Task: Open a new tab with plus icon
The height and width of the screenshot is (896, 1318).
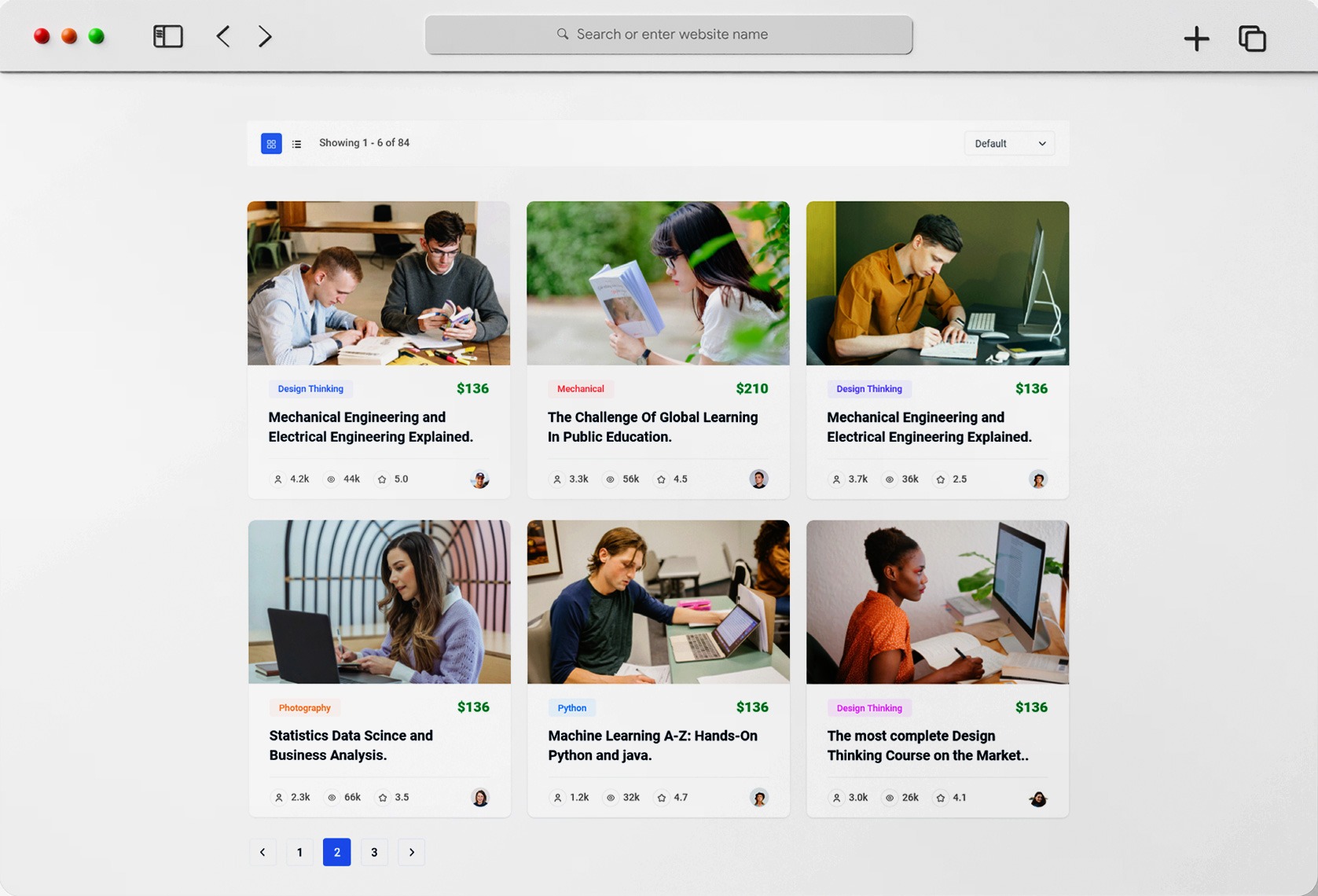Action: 1196,39
